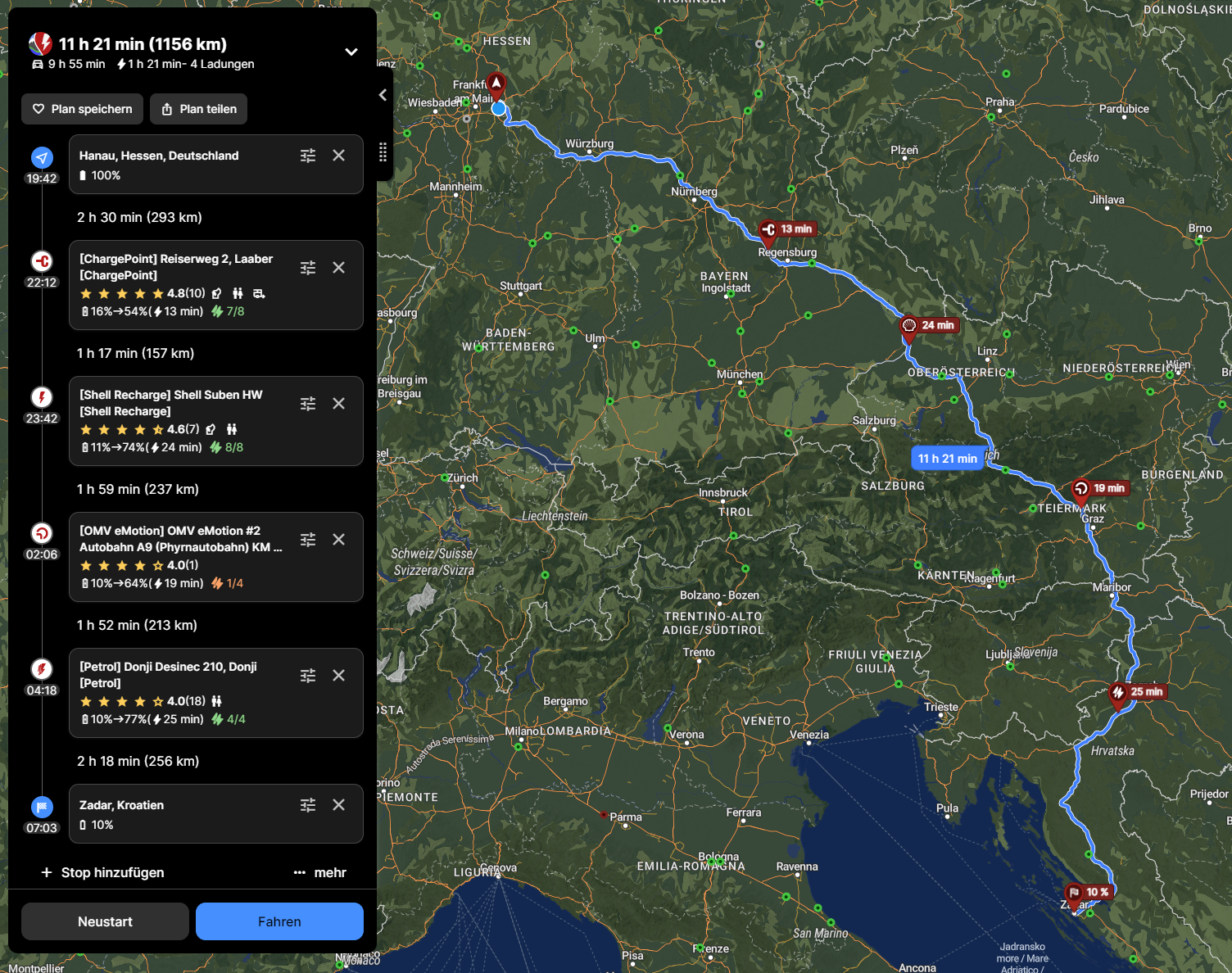The width and height of the screenshot is (1232, 973).
Task: Click the ChargePoint Reiserweg 2, Laaber title
Action: click(176, 267)
